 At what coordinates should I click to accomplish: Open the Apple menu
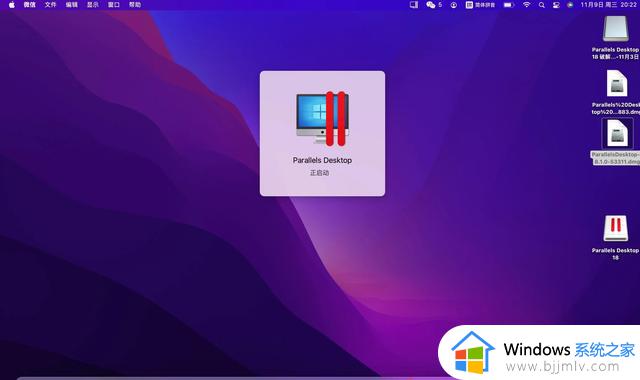11,5
